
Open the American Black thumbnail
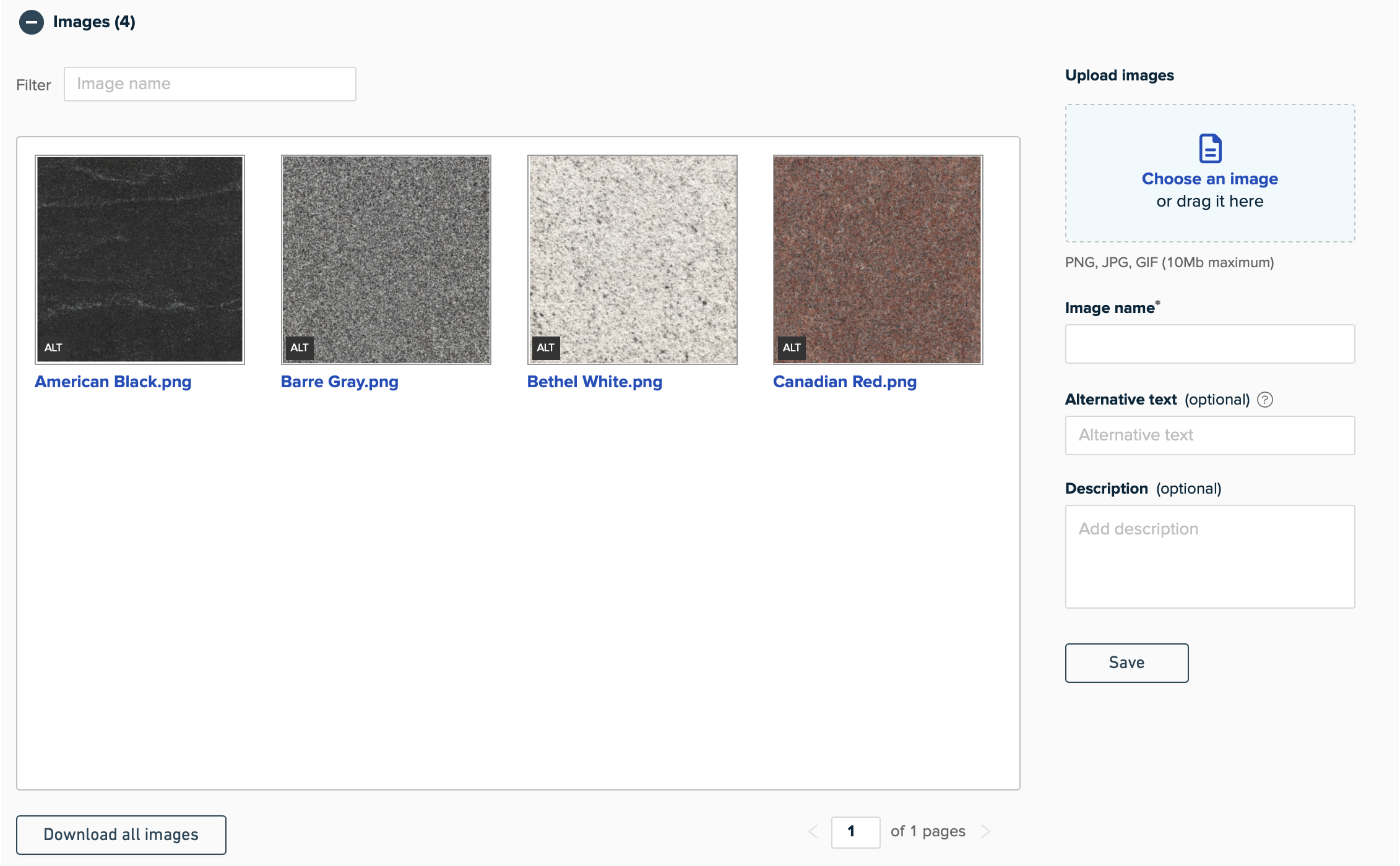coord(140,259)
